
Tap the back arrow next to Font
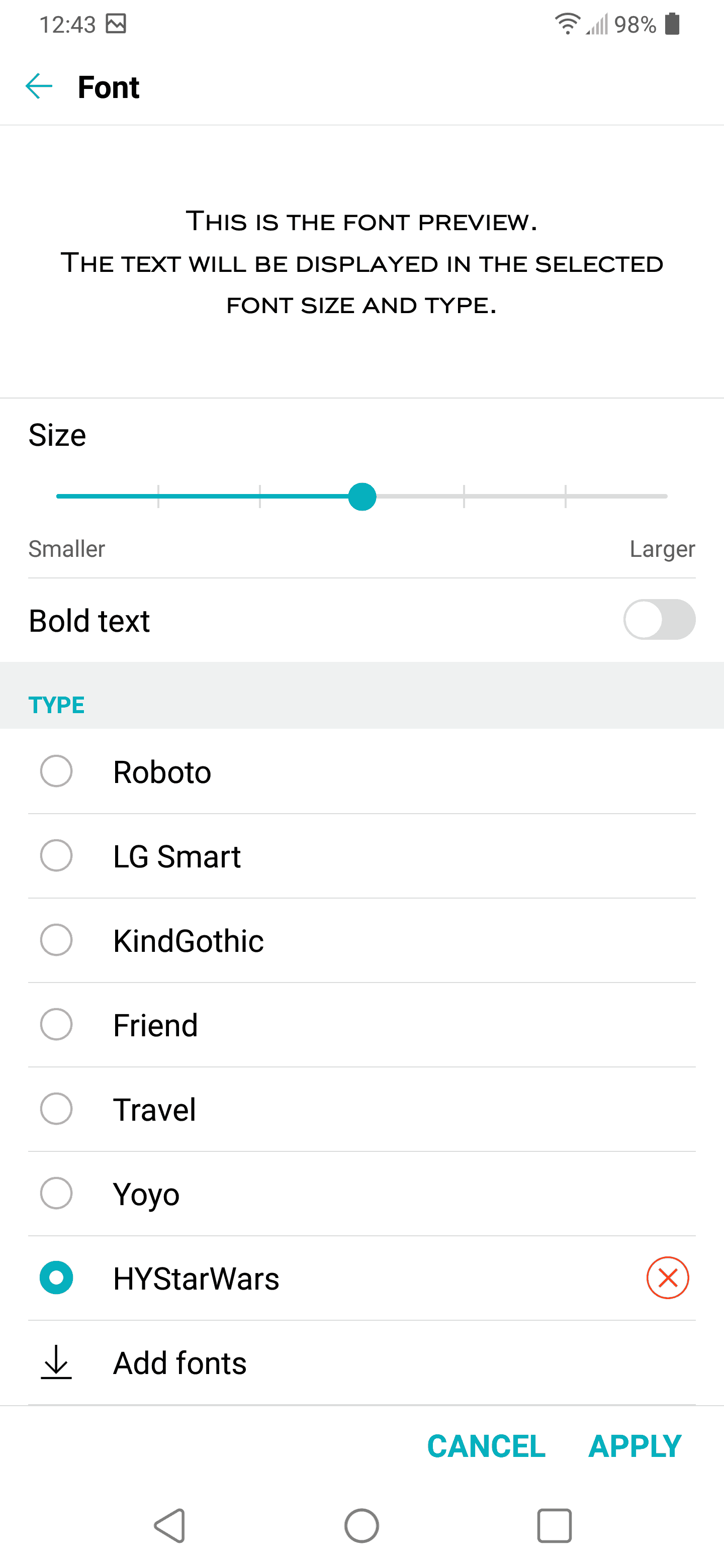[x=39, y=86]
